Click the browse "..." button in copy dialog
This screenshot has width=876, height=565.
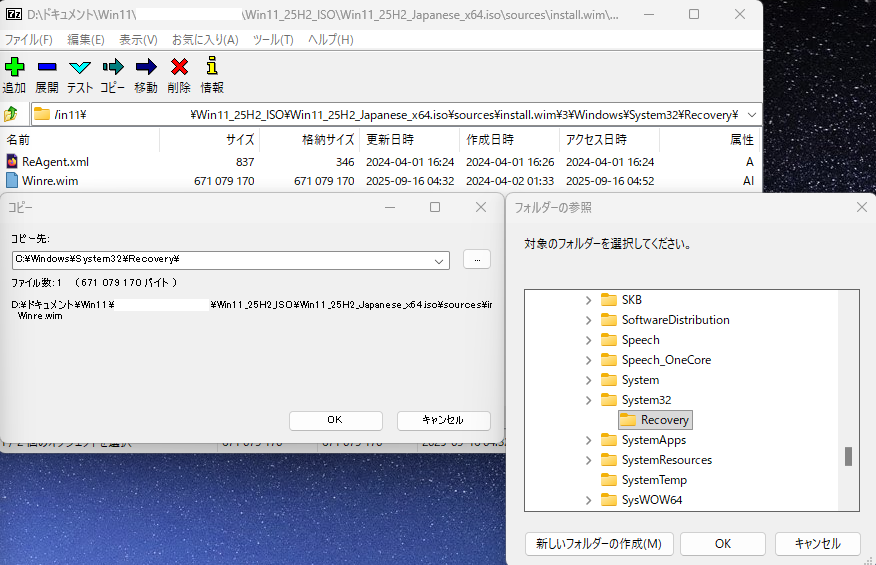click(x=476, y=259)
